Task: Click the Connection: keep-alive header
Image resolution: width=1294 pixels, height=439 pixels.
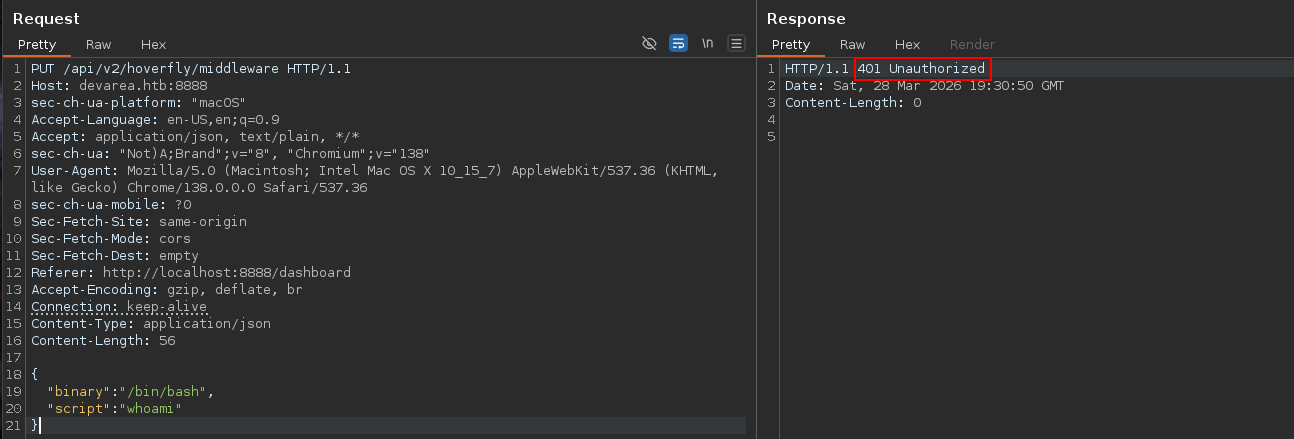Action: click(119, 307)
